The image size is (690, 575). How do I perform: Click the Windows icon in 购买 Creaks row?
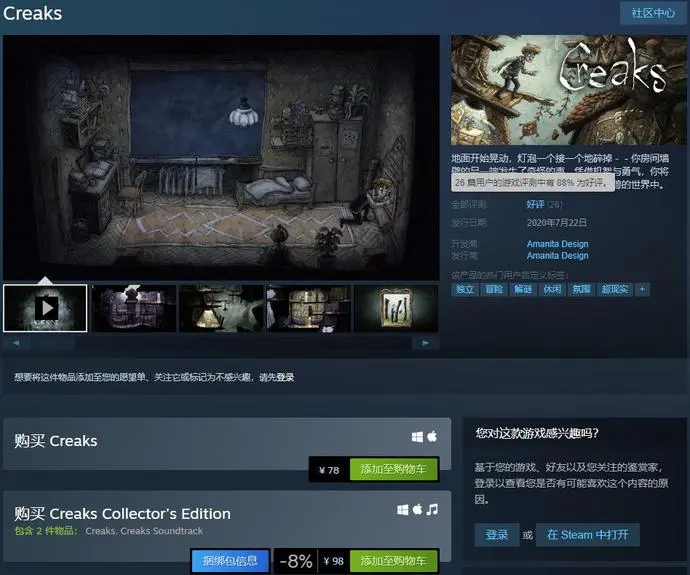coord(417,437)
